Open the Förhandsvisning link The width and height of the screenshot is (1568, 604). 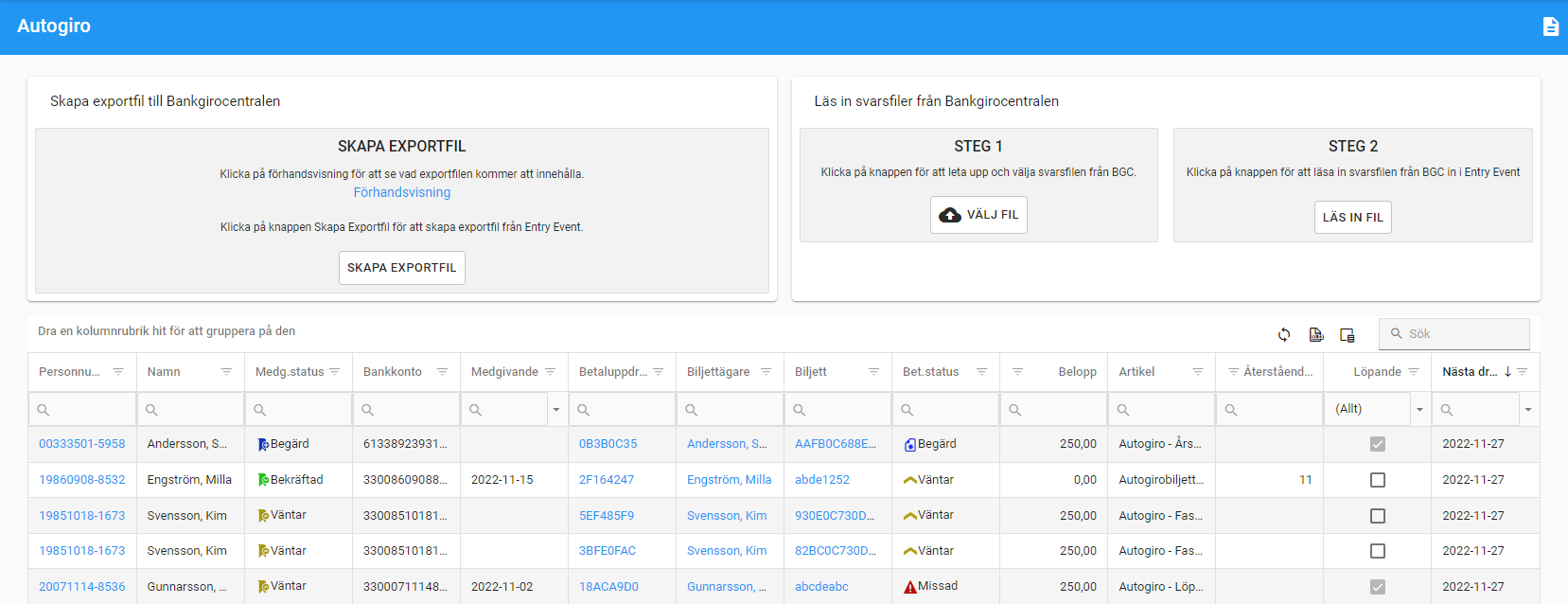coord(402,192)
